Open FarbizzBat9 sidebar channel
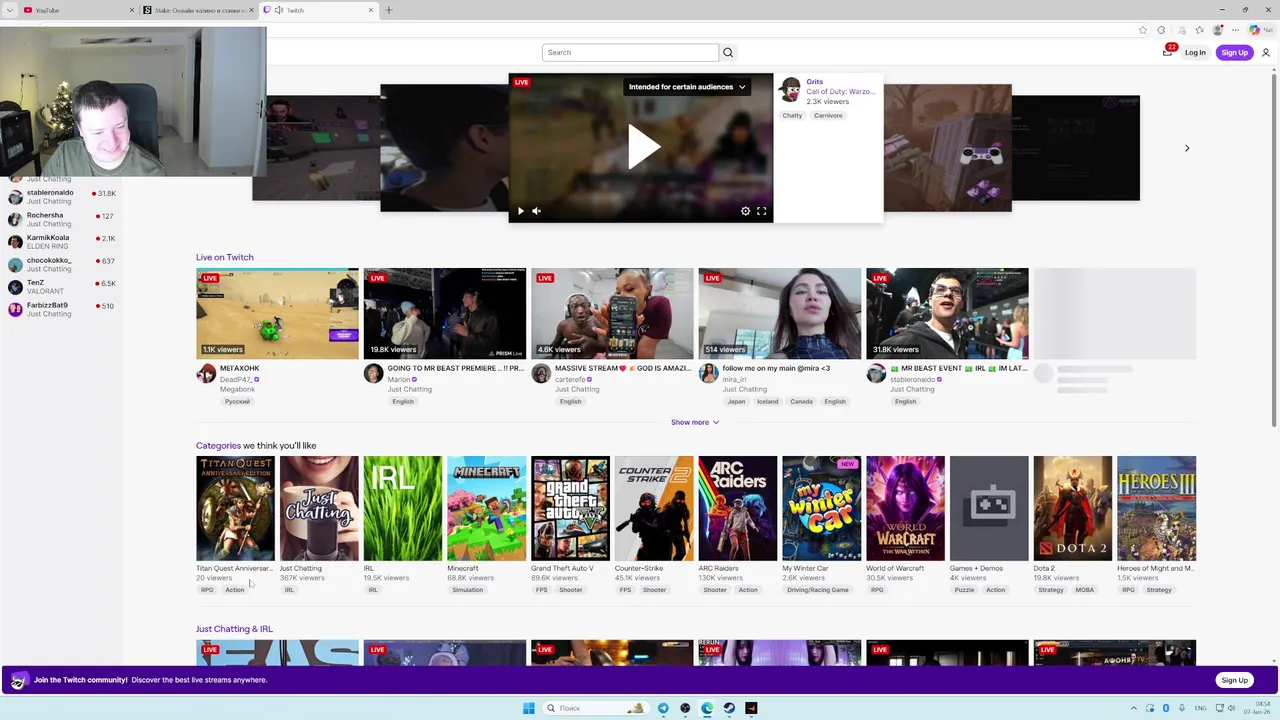Viewport: 1280px width, 720px height. tap(62, 309)
